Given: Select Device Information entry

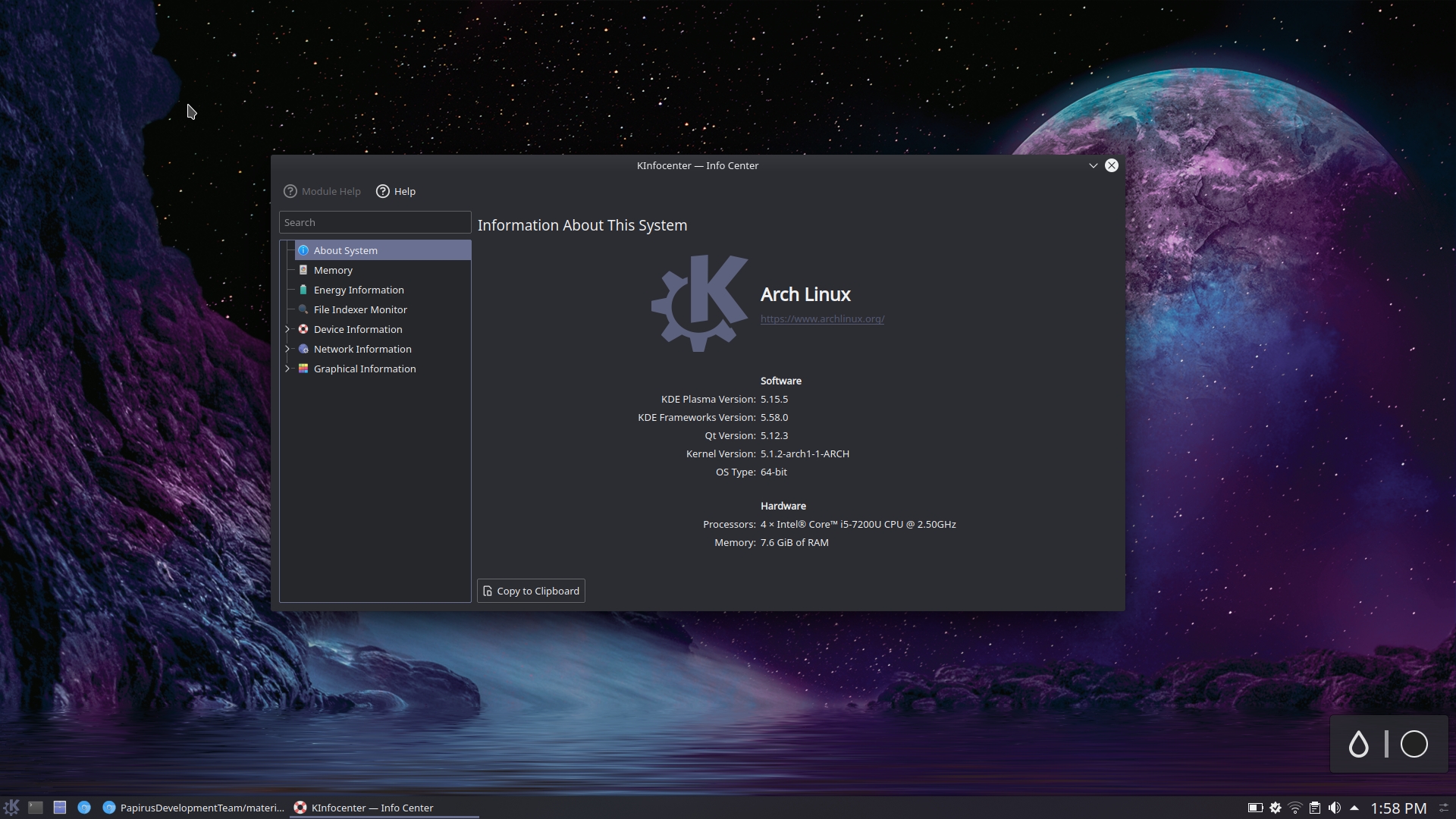Looking at the screenshot, I should click(x=383, y=329).
